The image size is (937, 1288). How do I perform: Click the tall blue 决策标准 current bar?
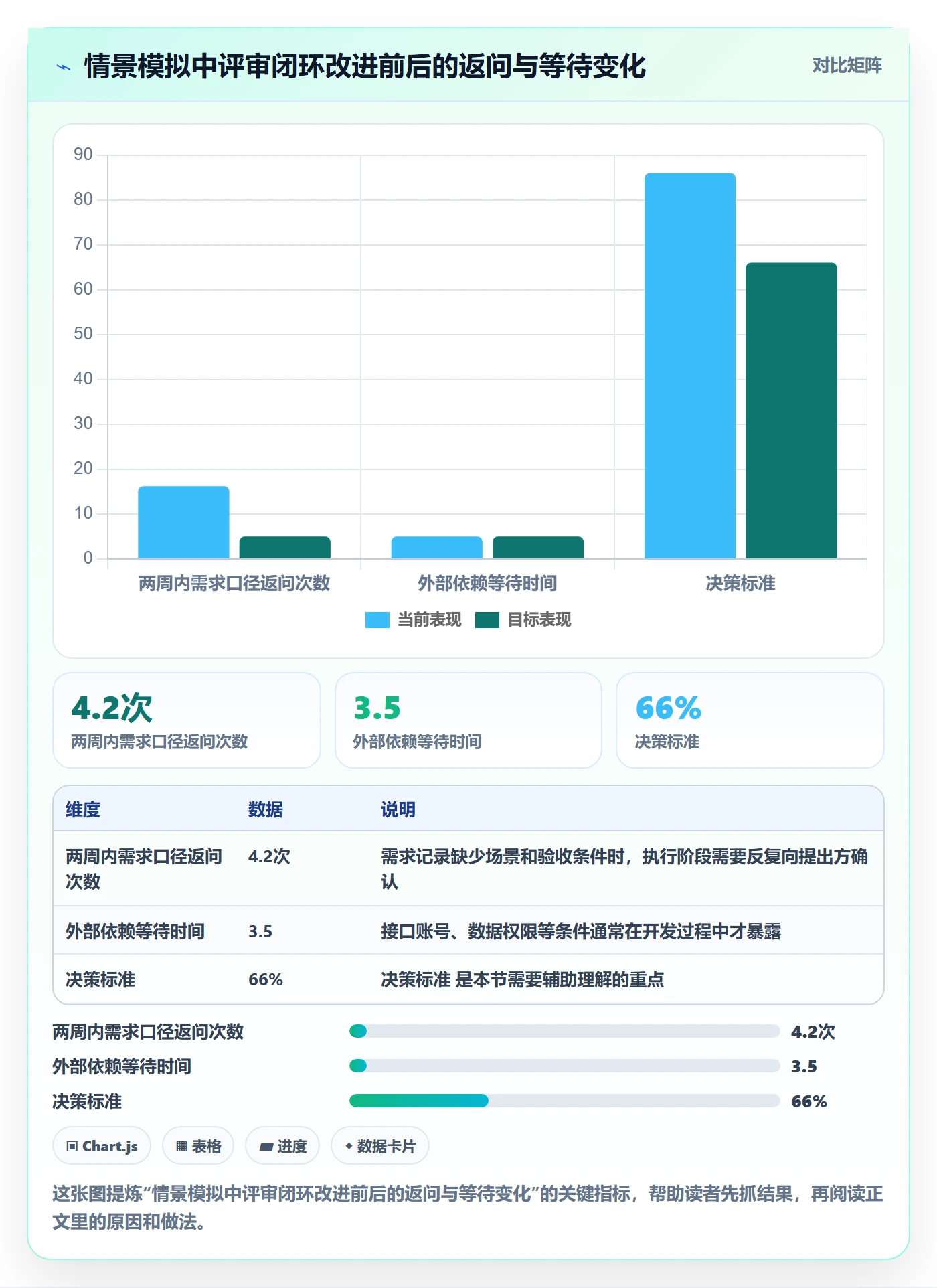pos(690,366)
